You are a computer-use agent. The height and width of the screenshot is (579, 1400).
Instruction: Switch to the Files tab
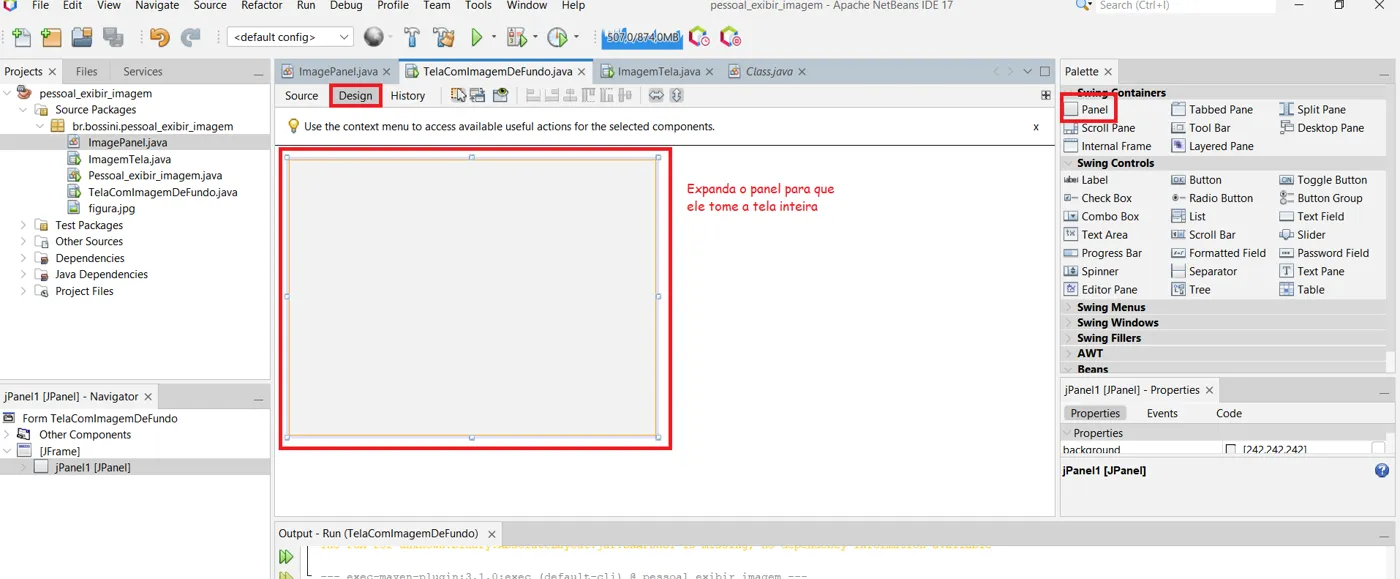point(87,72)
